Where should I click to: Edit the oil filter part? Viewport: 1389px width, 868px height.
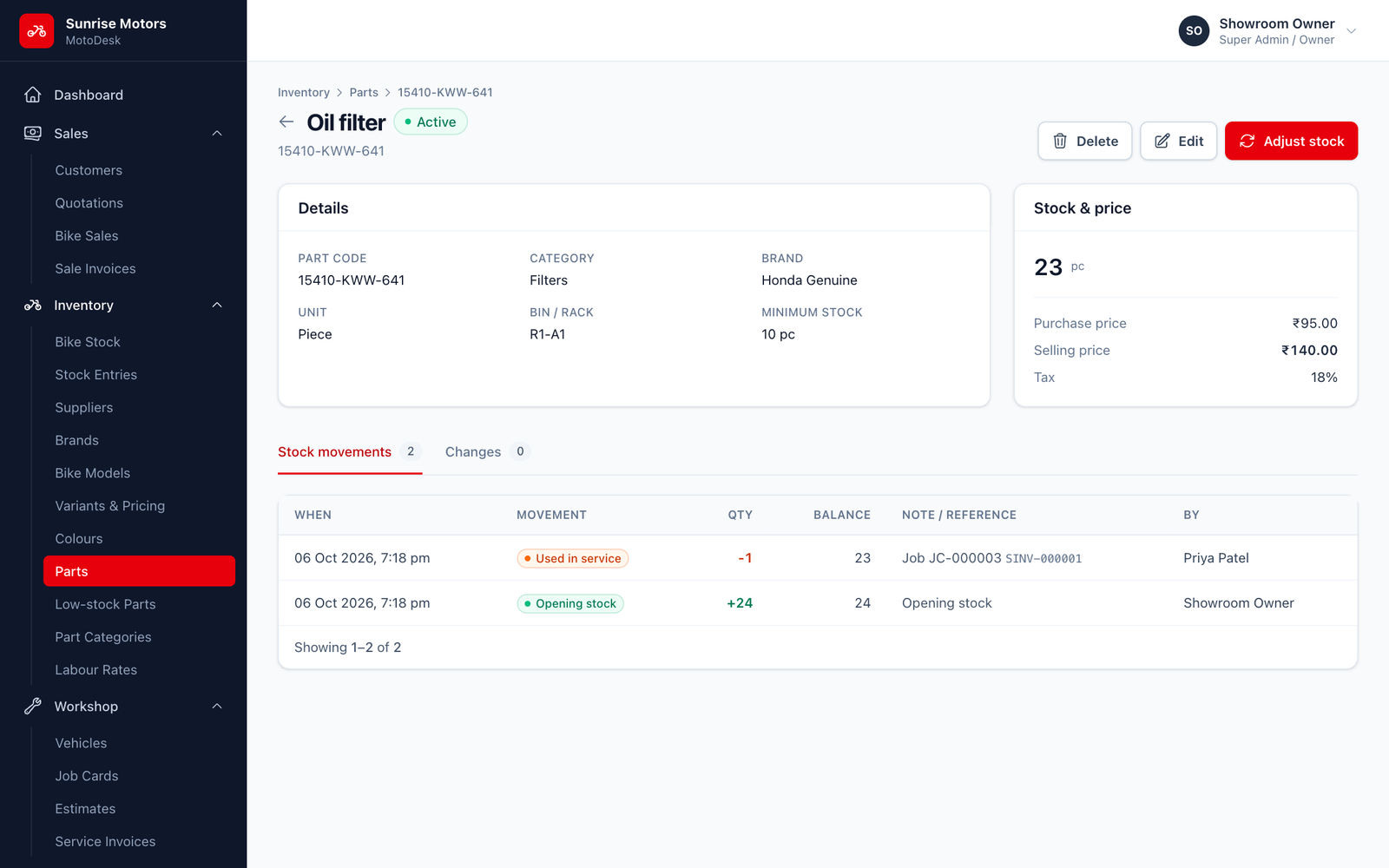(x=1179, y=141)
